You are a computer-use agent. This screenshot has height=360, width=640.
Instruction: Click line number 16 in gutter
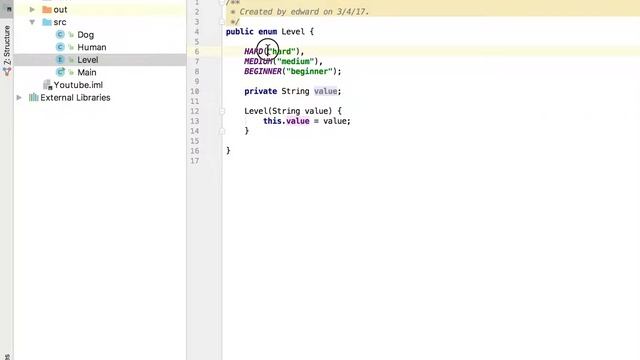click(195, 151)
